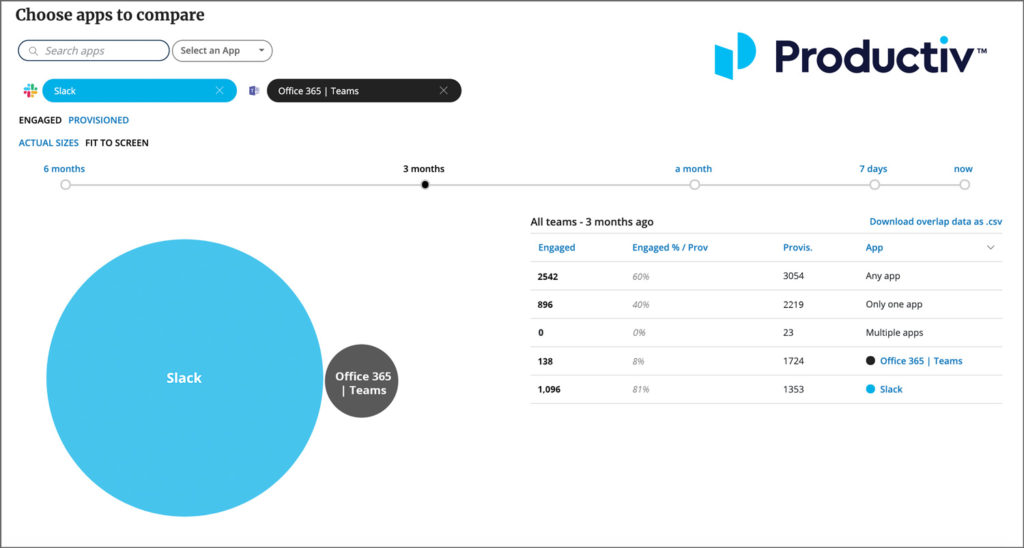Open the Select an App dropdown
The height and width of the screenshot is (548, 1024).
222,51
